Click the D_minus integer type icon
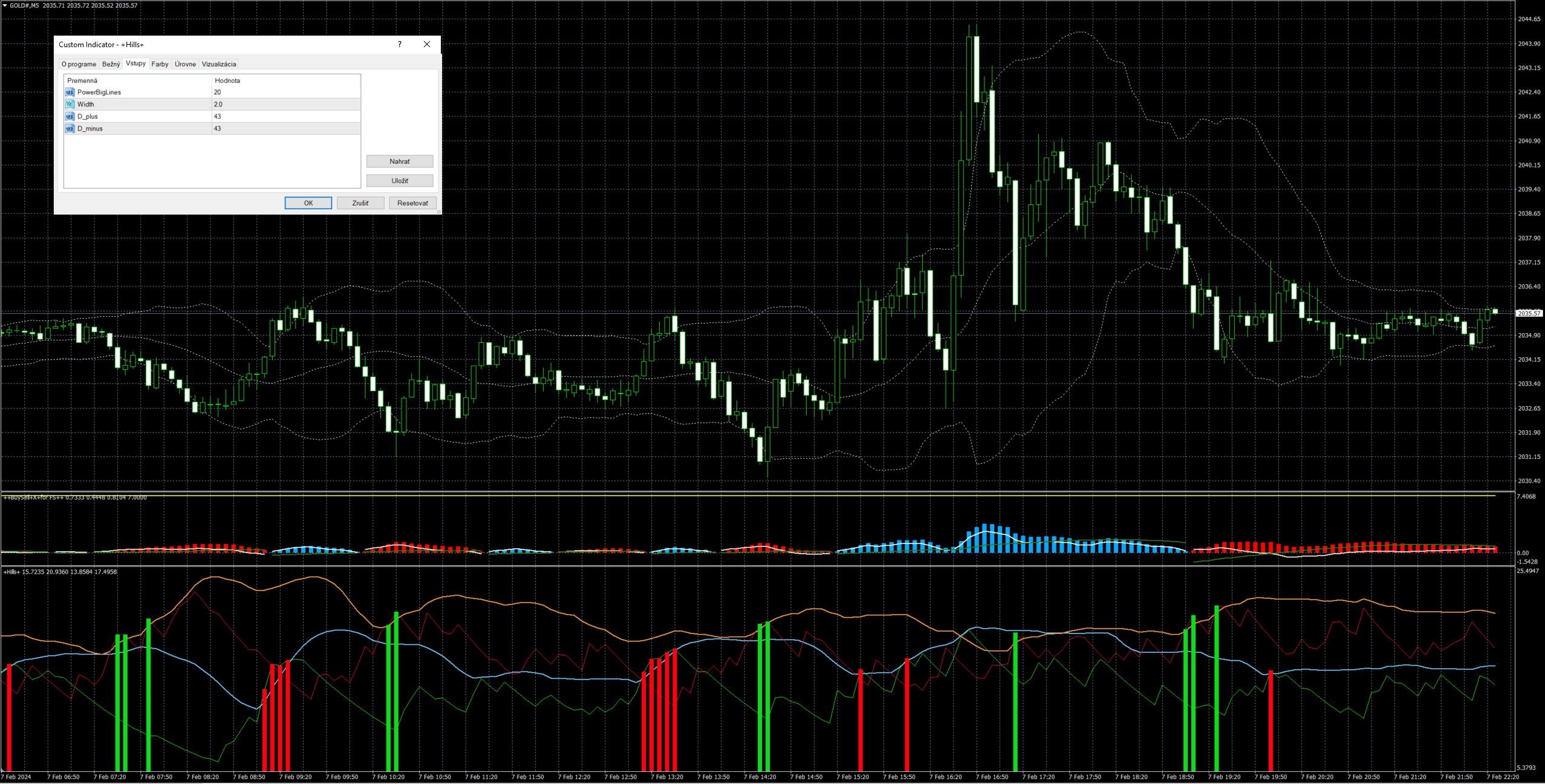Screen dimensions: 1545x784 [70, 129]
